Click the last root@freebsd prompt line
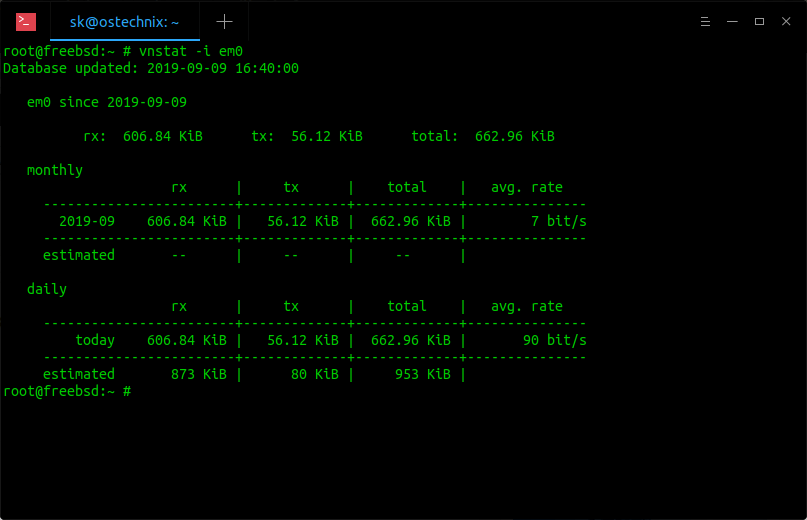807x520 pixels. pos(67,391)
